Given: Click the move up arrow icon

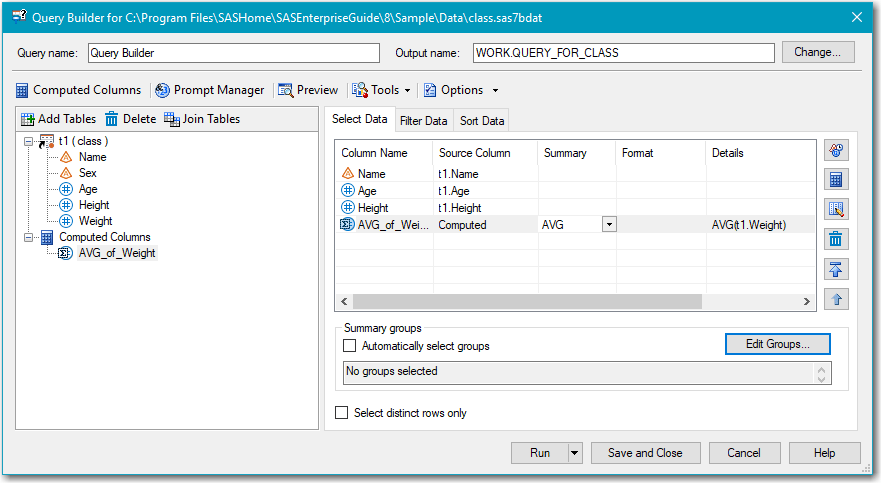Looking at the screenshot, I should [x=836, y=298].
